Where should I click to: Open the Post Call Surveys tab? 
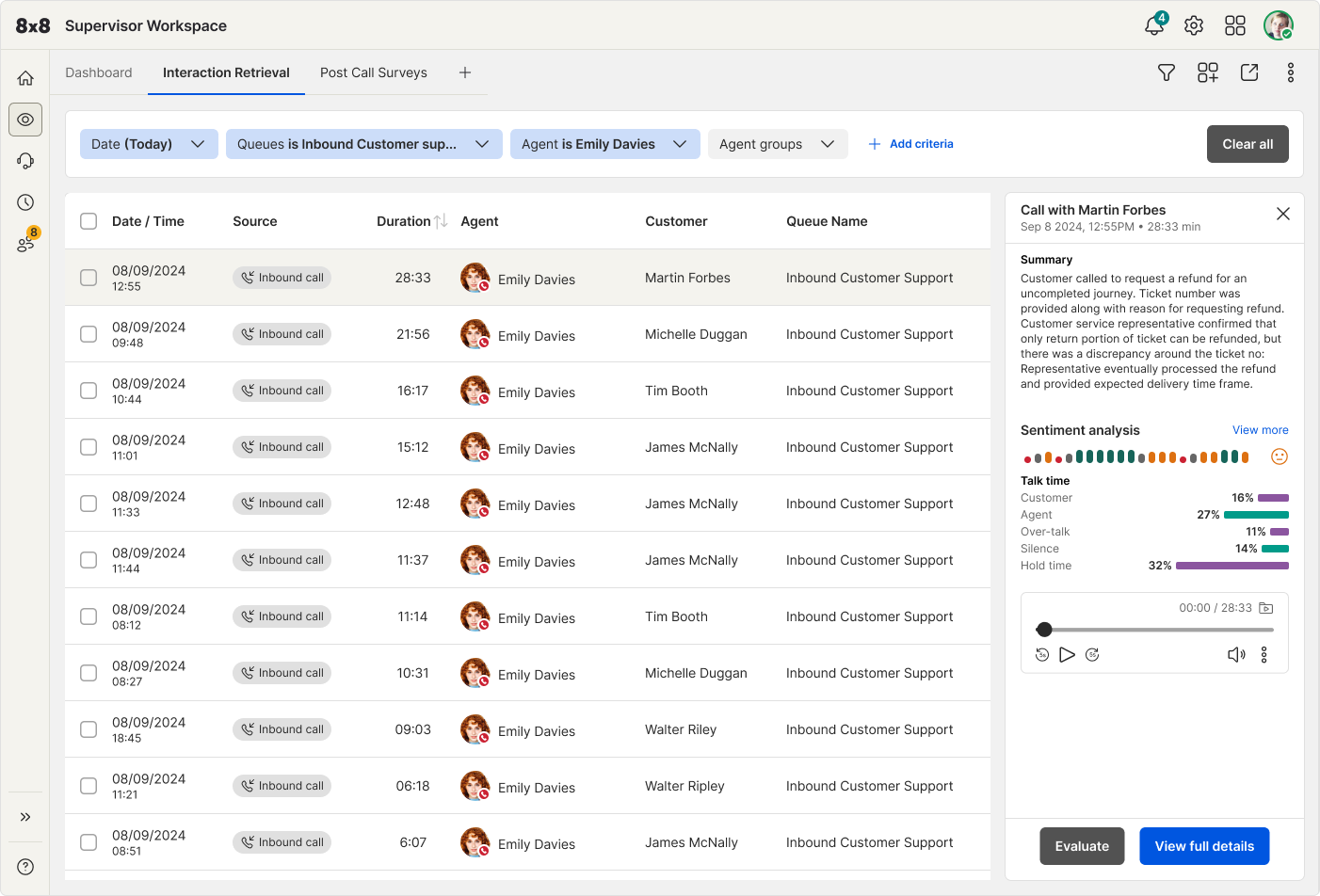[x=374, y=72]
